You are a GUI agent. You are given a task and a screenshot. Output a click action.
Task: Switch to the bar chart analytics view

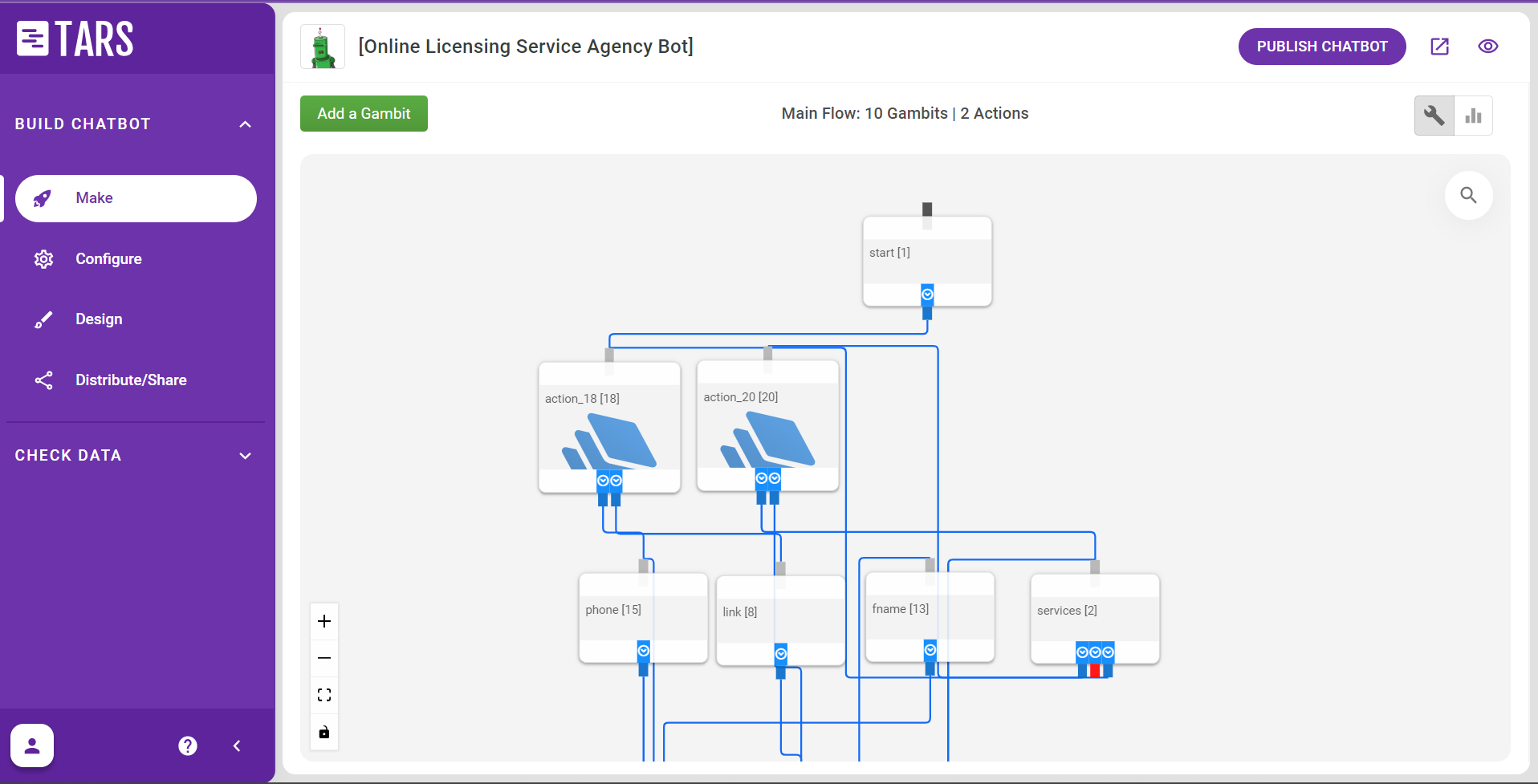[1473, 116]
